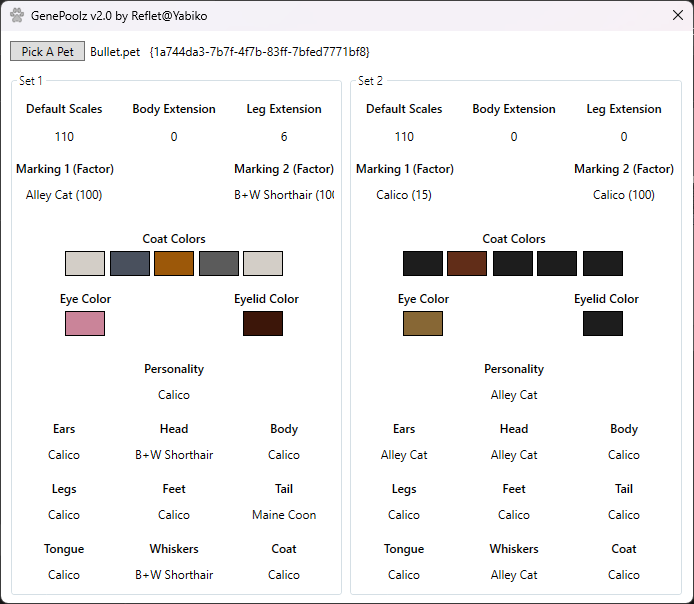Click Set 1 Ears value Calico
Screen dimensions: 694x604
64,455
